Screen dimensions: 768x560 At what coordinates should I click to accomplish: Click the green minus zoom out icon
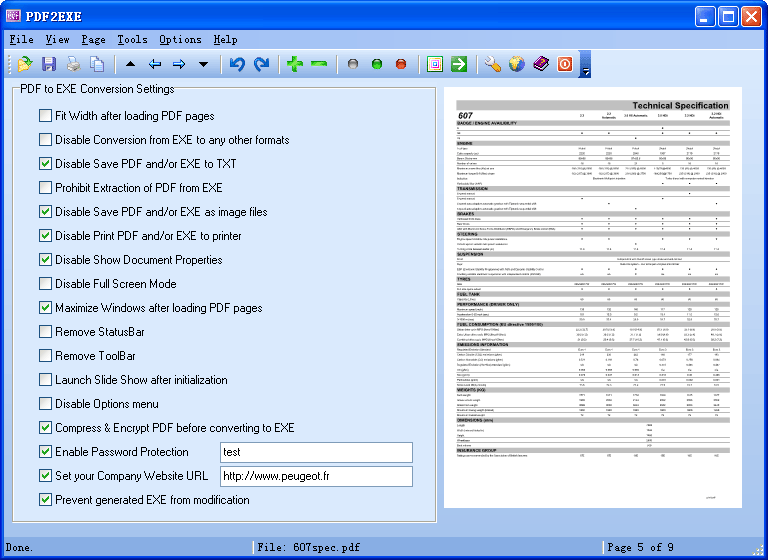[319, 64]
